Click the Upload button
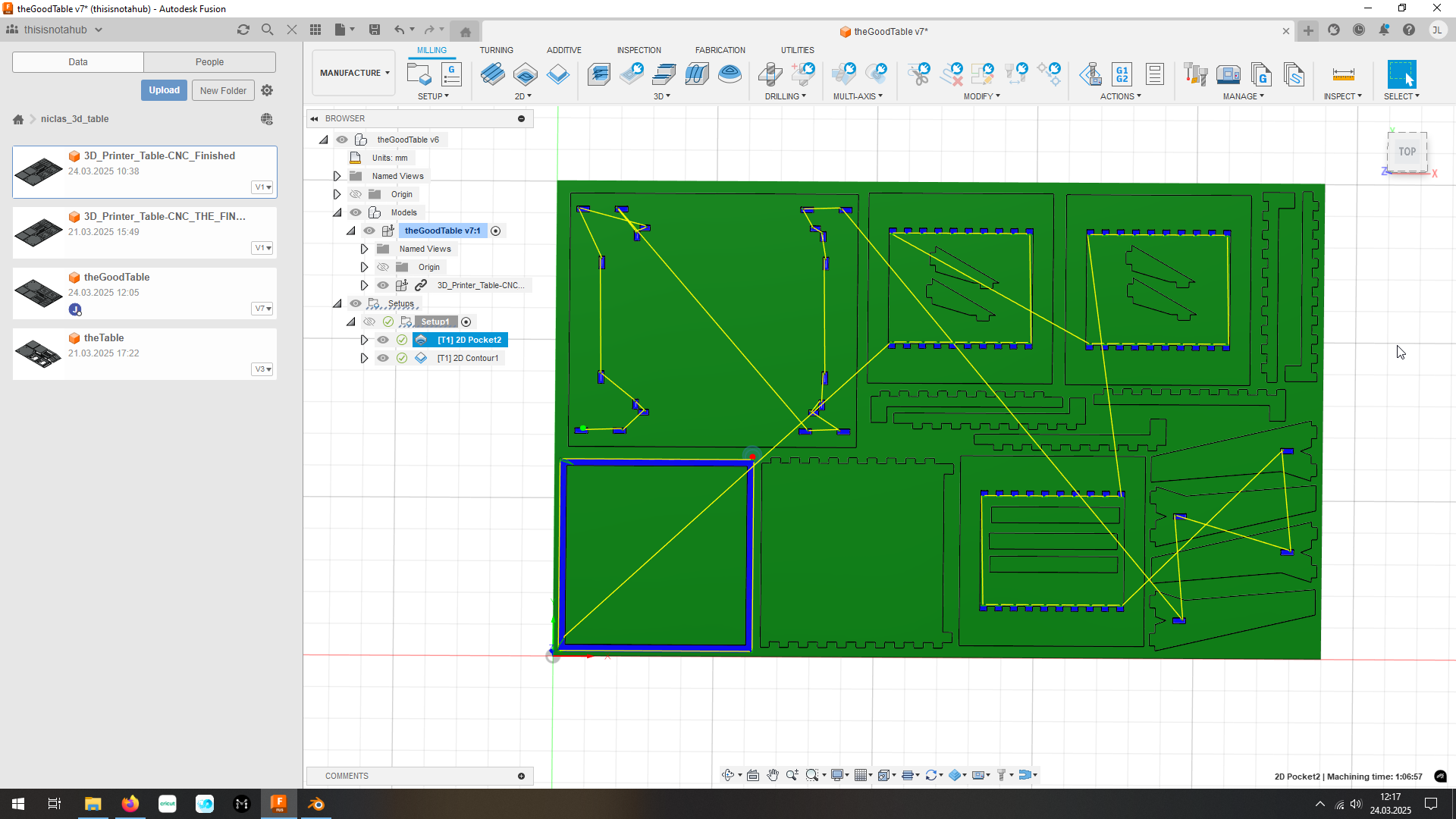This screenshot has width=1456, height=819. coord(164,90)
